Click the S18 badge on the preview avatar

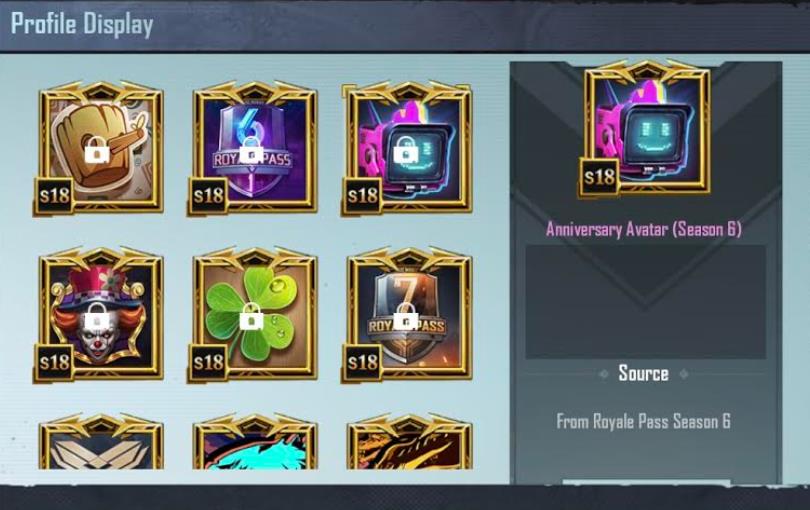pos(599,177)
